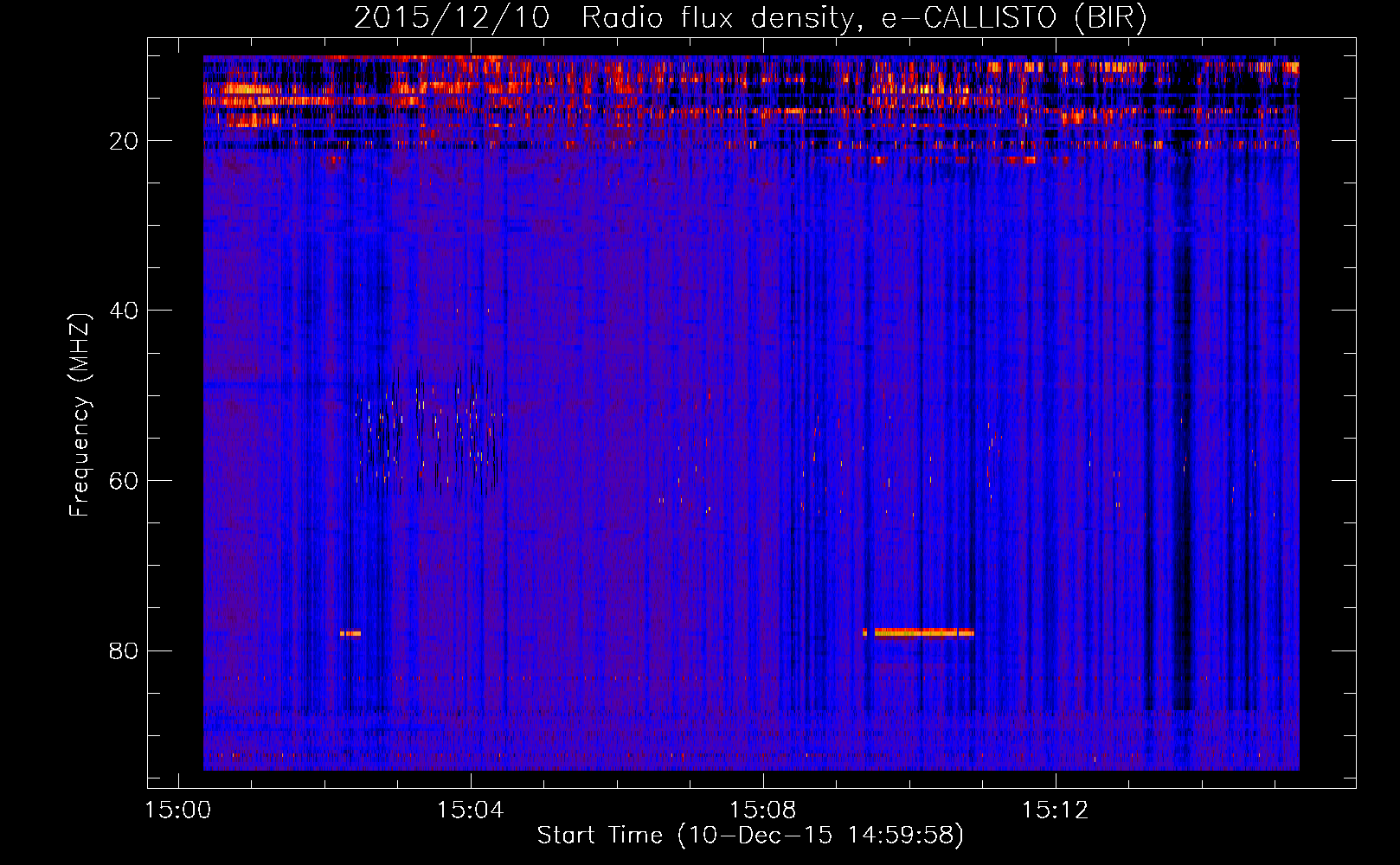Click the "Frequency (MHZ)" axis label
The width and height of the screenshot is (1400, 865).
pyautogui.click(x=80, y=415)
